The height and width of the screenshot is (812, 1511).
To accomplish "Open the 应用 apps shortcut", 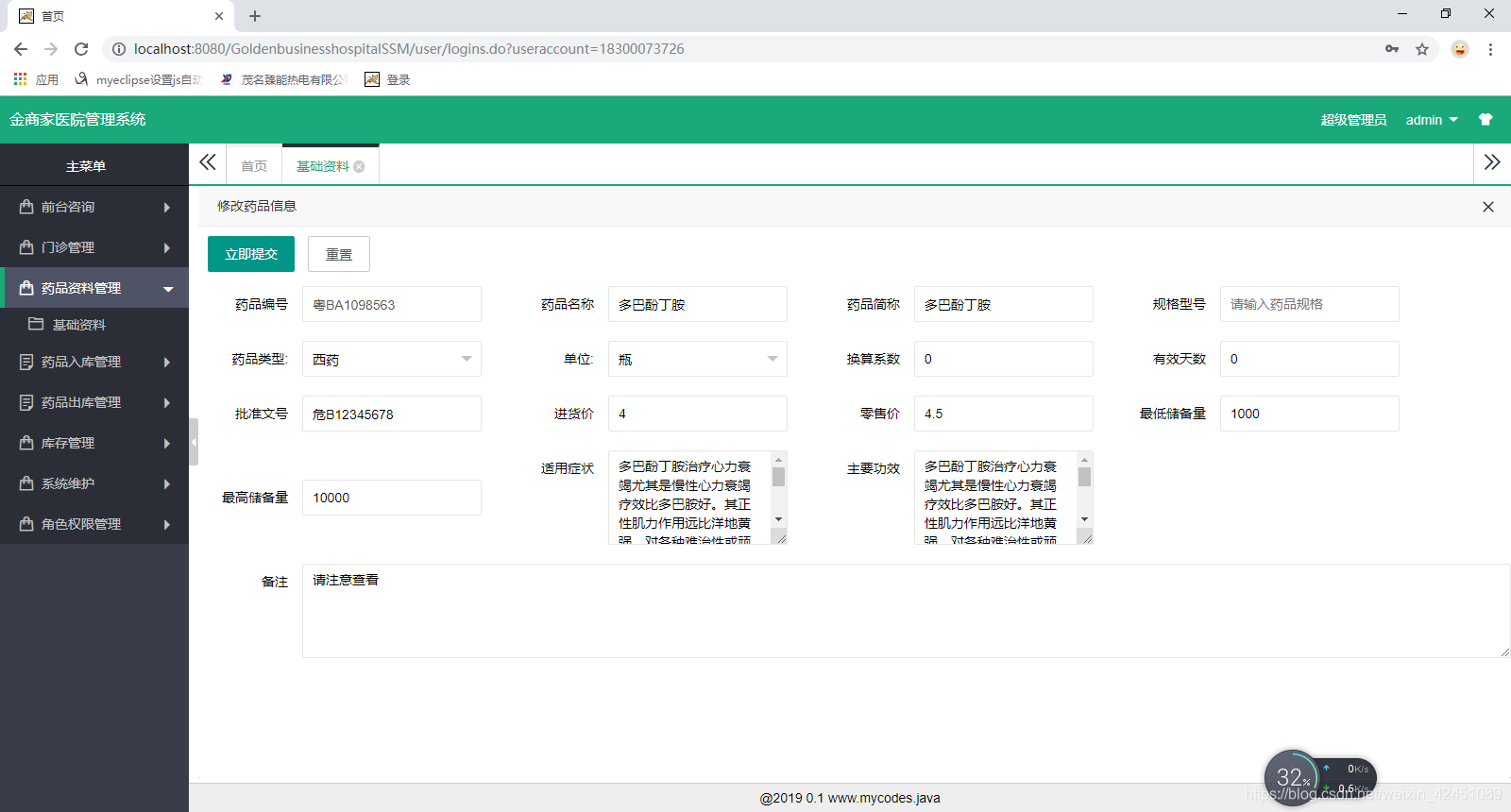I will pyautogui.click(x=36, y=79).
